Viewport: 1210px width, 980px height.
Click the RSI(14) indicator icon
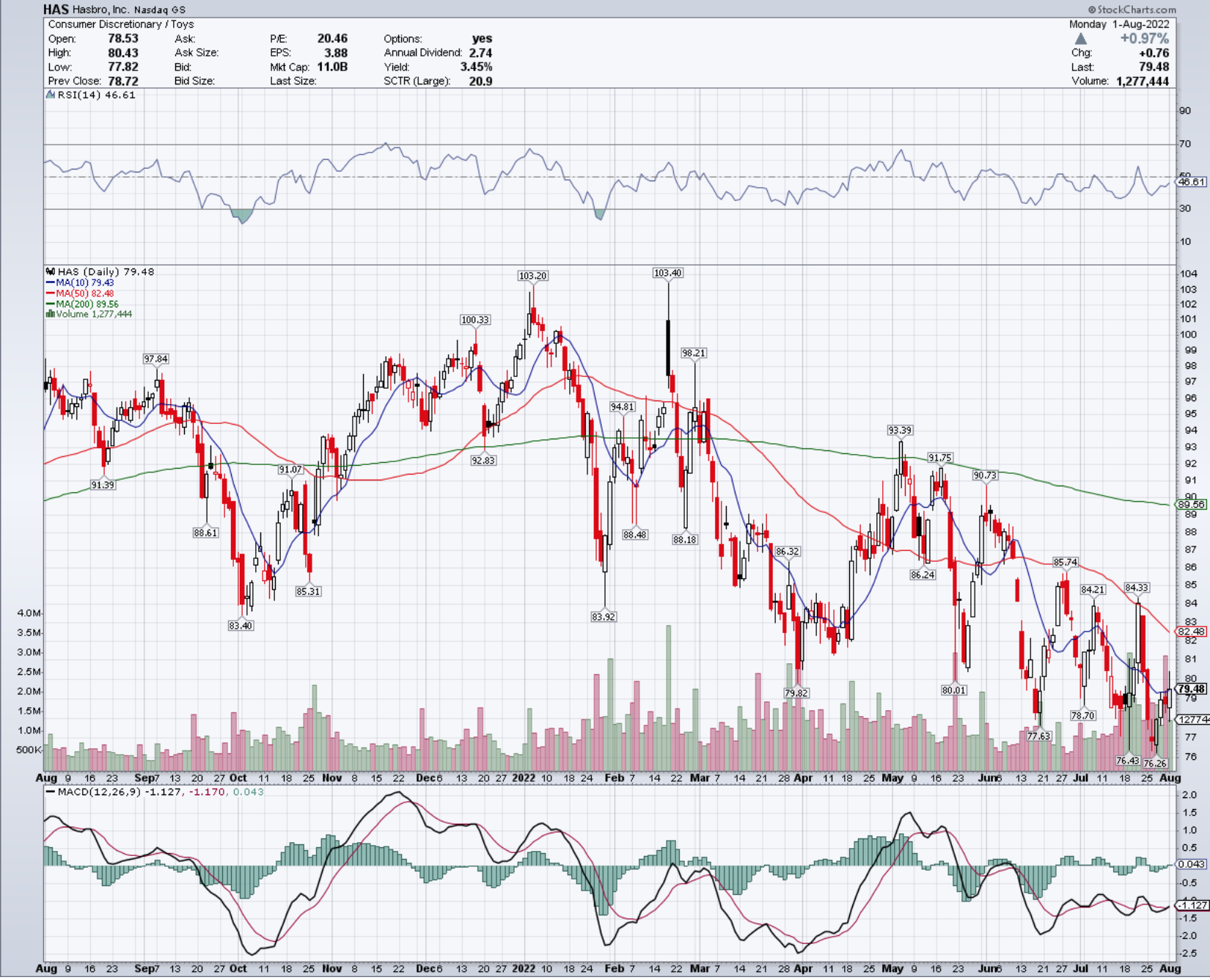pyautogui.click(x=51, y=95)
